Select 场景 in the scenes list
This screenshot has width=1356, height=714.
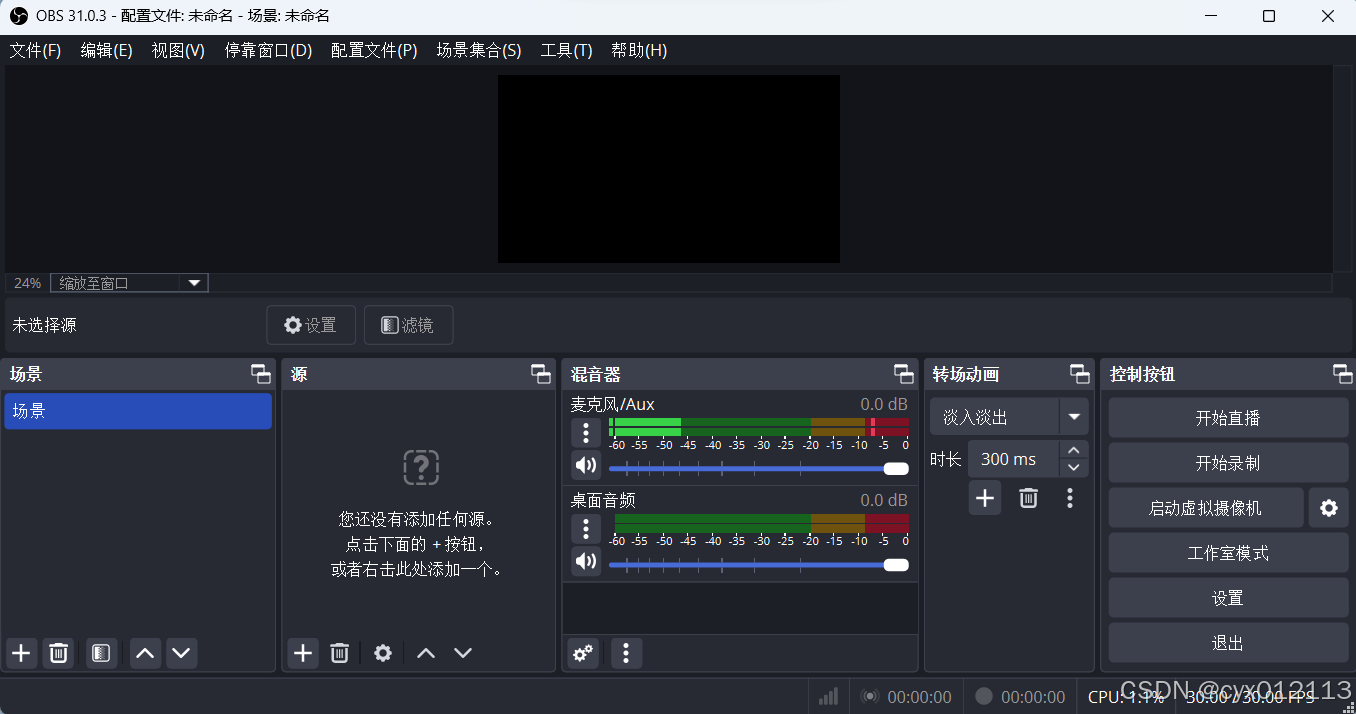click(138, 410)
